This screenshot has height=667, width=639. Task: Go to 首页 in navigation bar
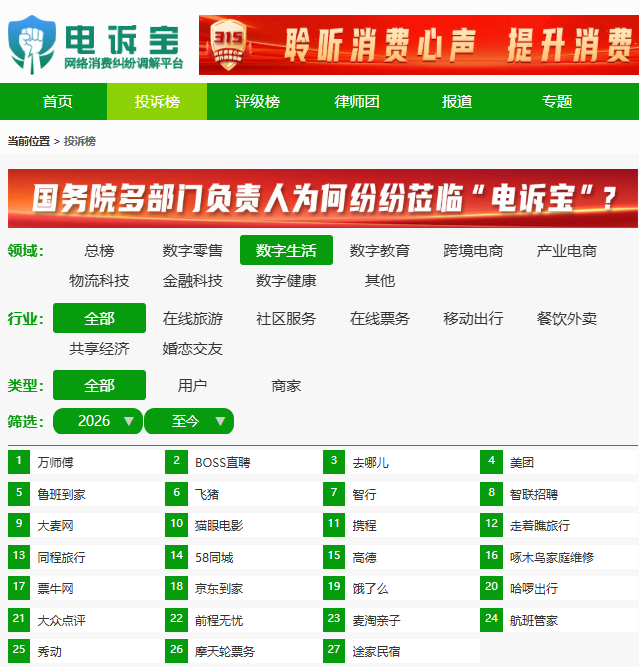point(57,102)
